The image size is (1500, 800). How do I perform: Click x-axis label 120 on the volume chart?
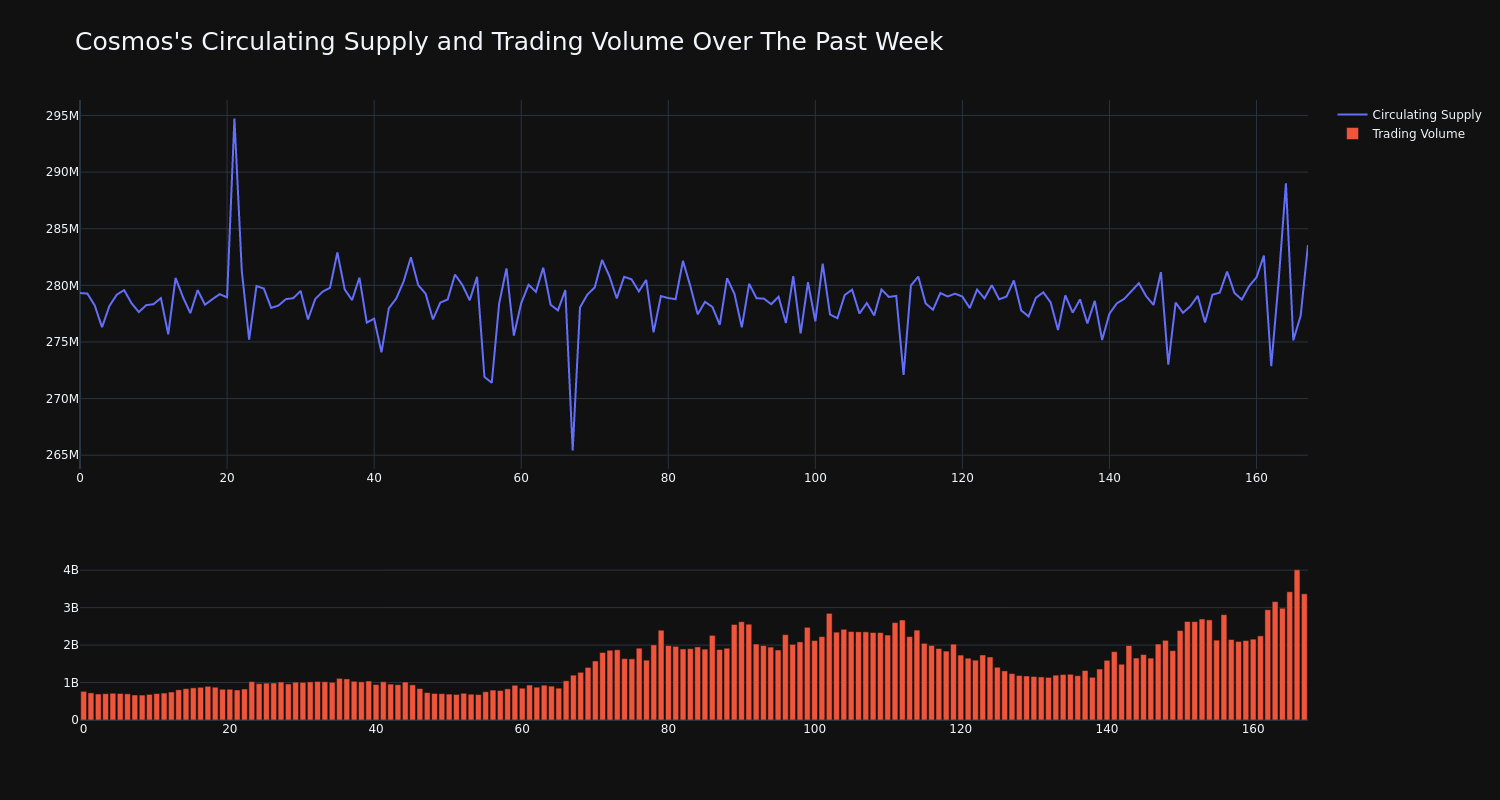(961, 729)
